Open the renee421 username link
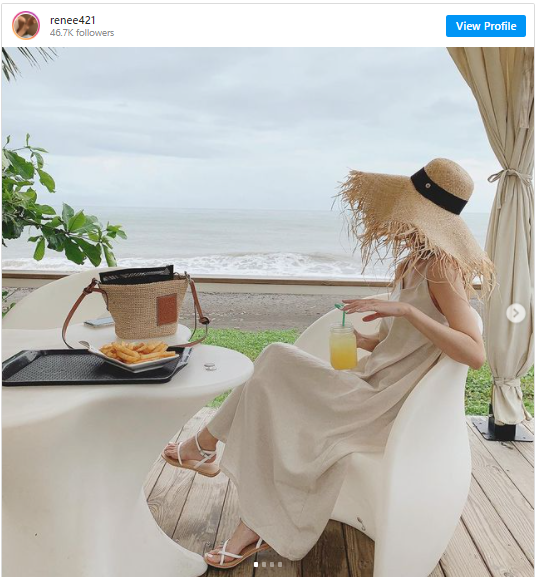 pyautogui.click(x=73, y=20)
